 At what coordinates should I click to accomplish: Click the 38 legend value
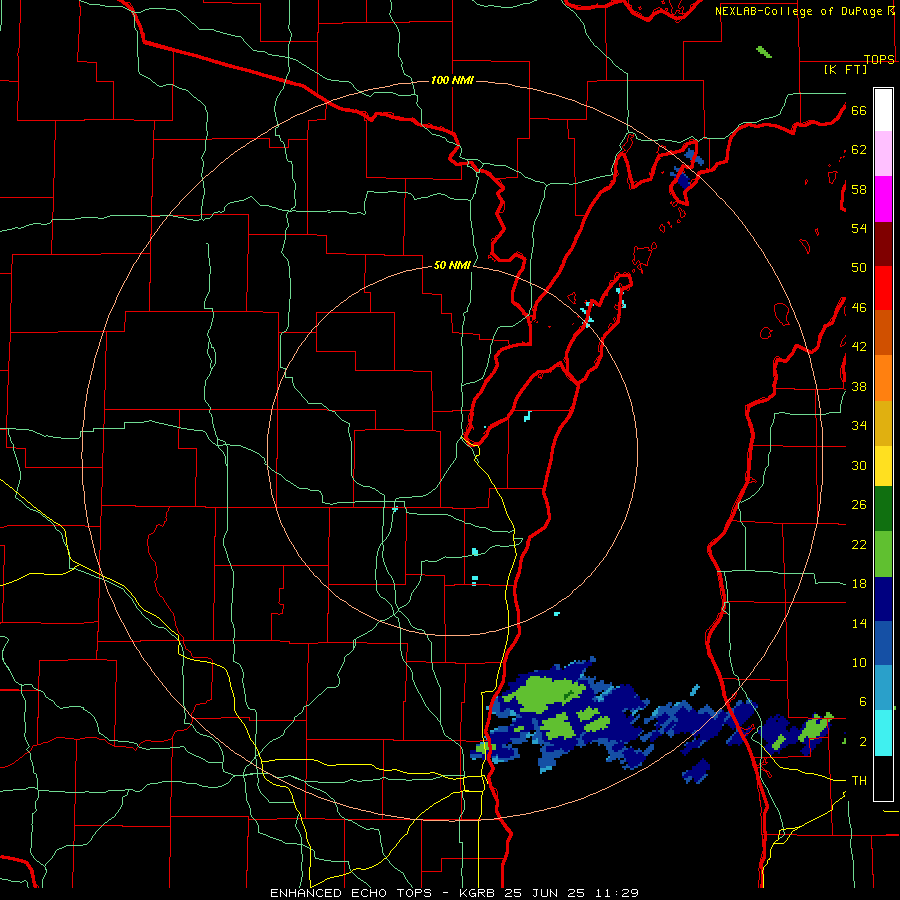pos(859,386)
